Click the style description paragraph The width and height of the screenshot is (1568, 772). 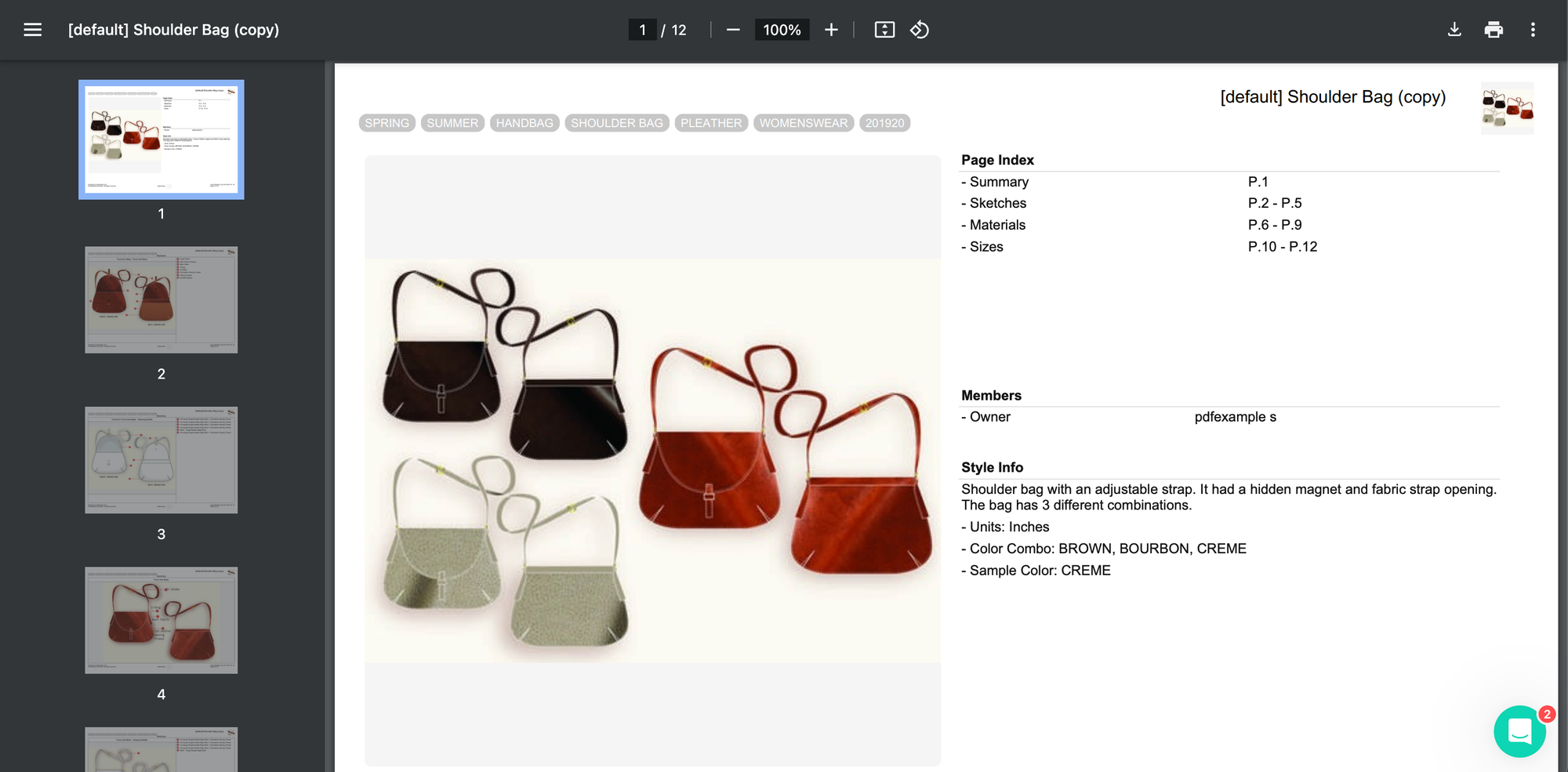1229,497
